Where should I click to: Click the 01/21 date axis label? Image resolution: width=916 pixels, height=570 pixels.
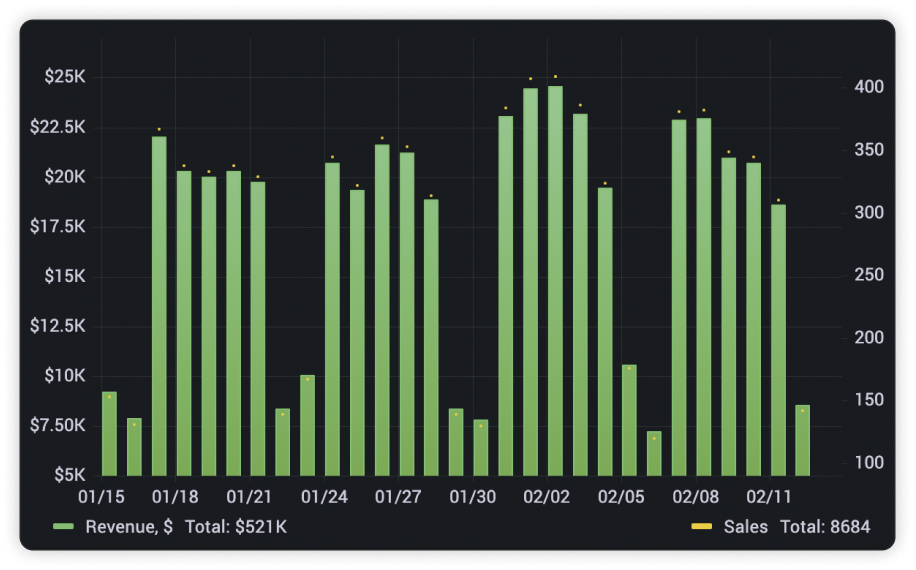pos(249,497)
